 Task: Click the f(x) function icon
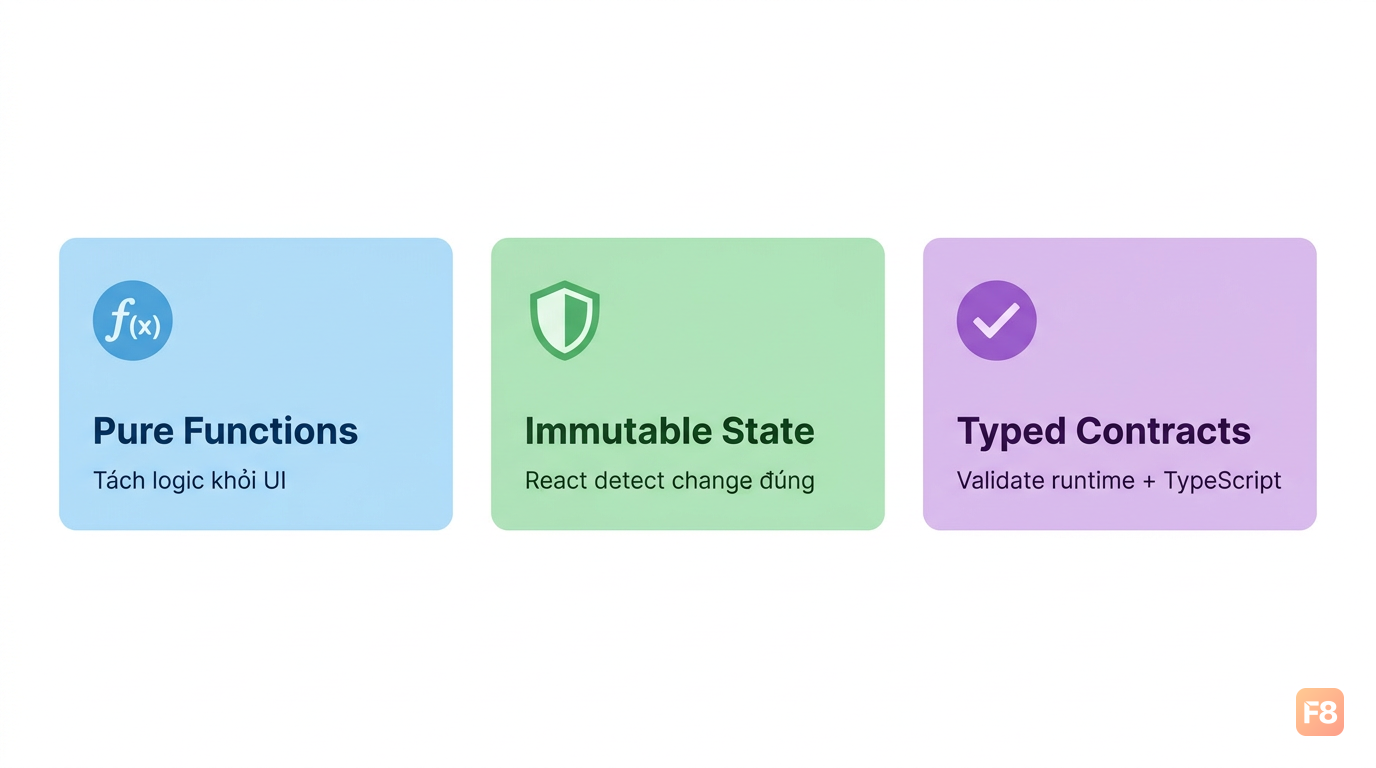tap(133, 320)
